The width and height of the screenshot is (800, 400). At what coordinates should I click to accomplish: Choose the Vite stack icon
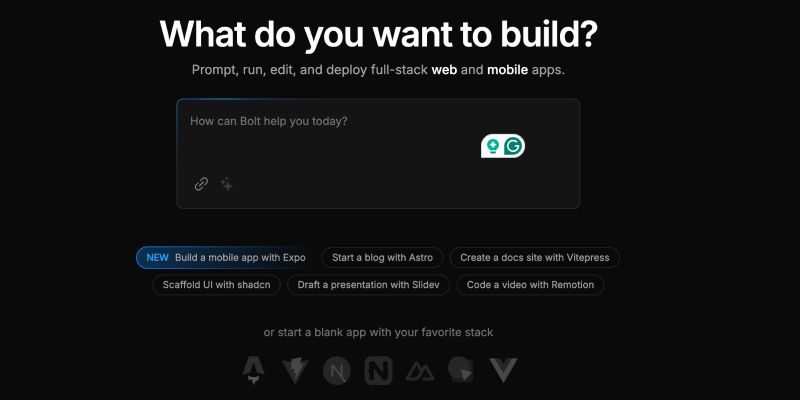coord(296,371)
